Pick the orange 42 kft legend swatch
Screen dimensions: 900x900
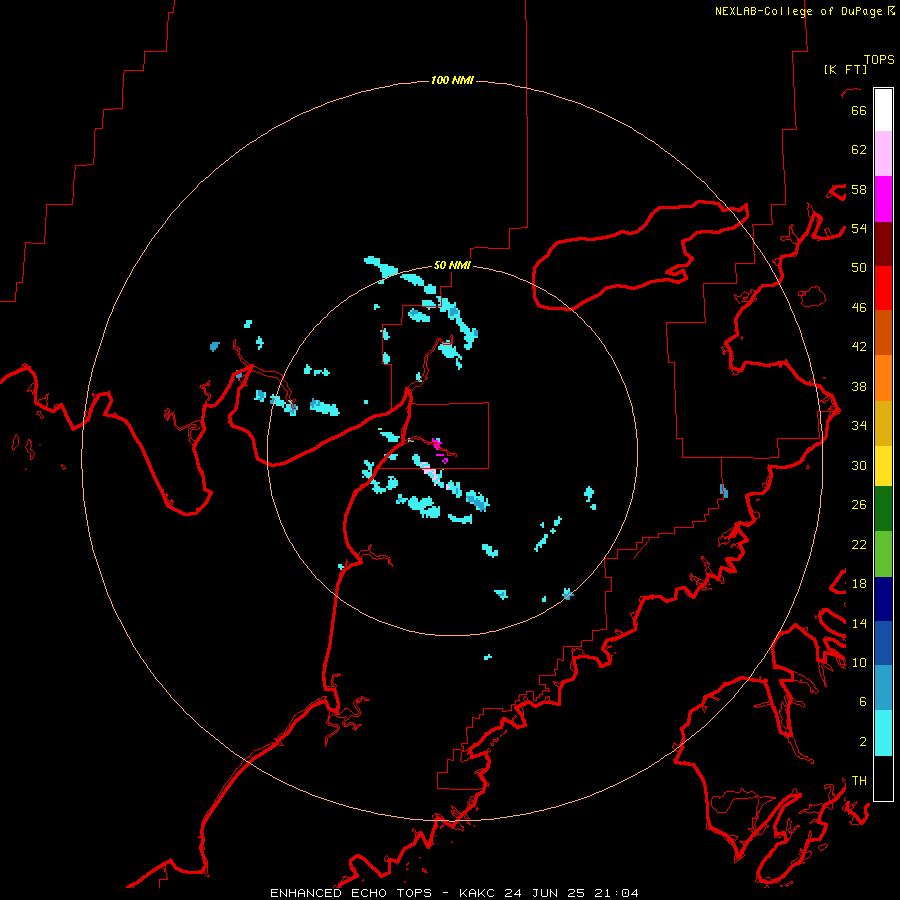(x=883, y=378)
